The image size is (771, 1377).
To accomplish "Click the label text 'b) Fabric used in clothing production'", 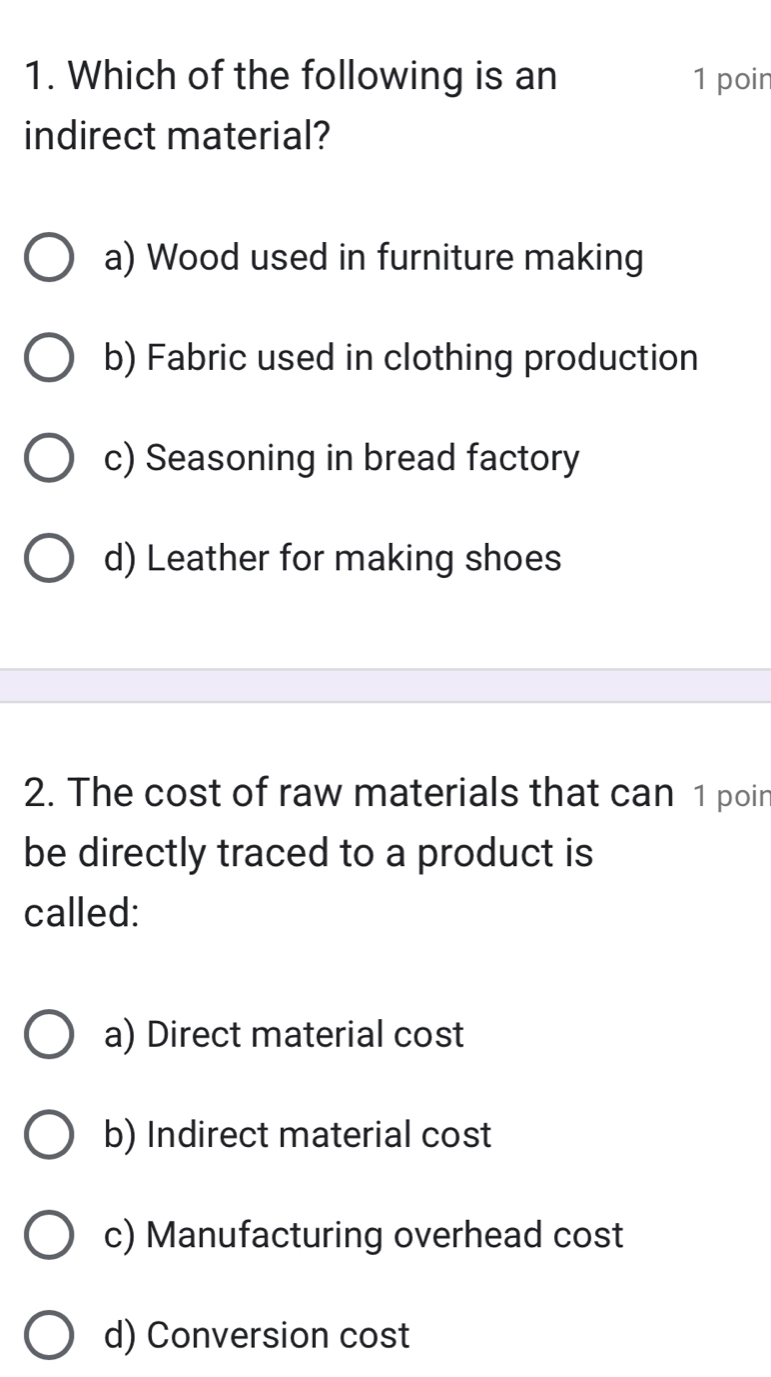I will coord(400,359).
